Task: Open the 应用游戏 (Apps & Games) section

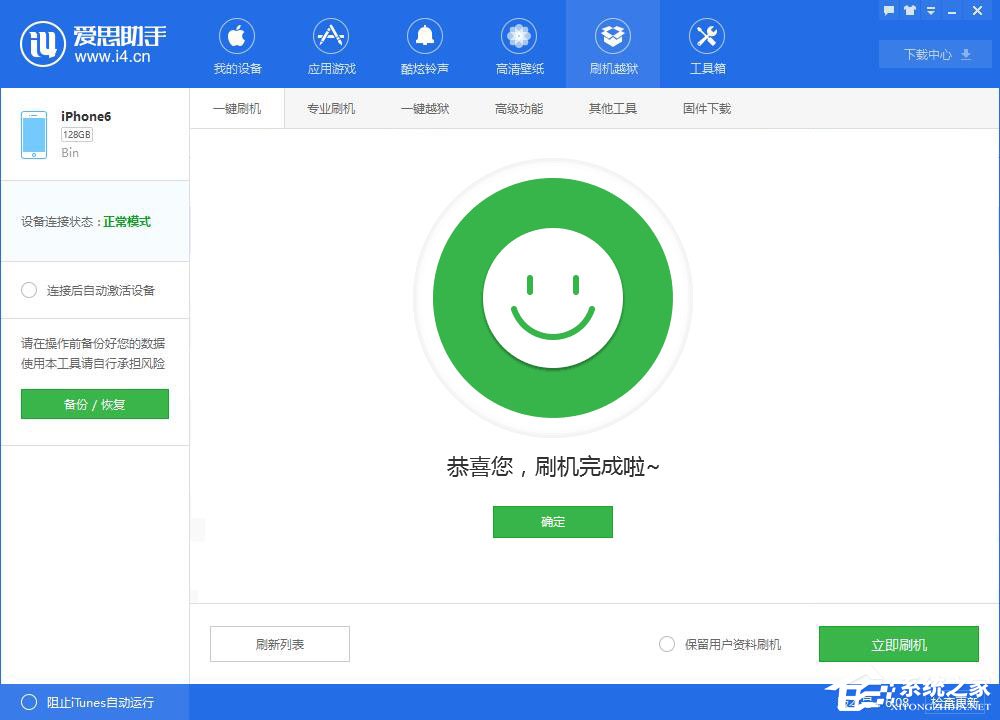Action: (x=330, y=44)
